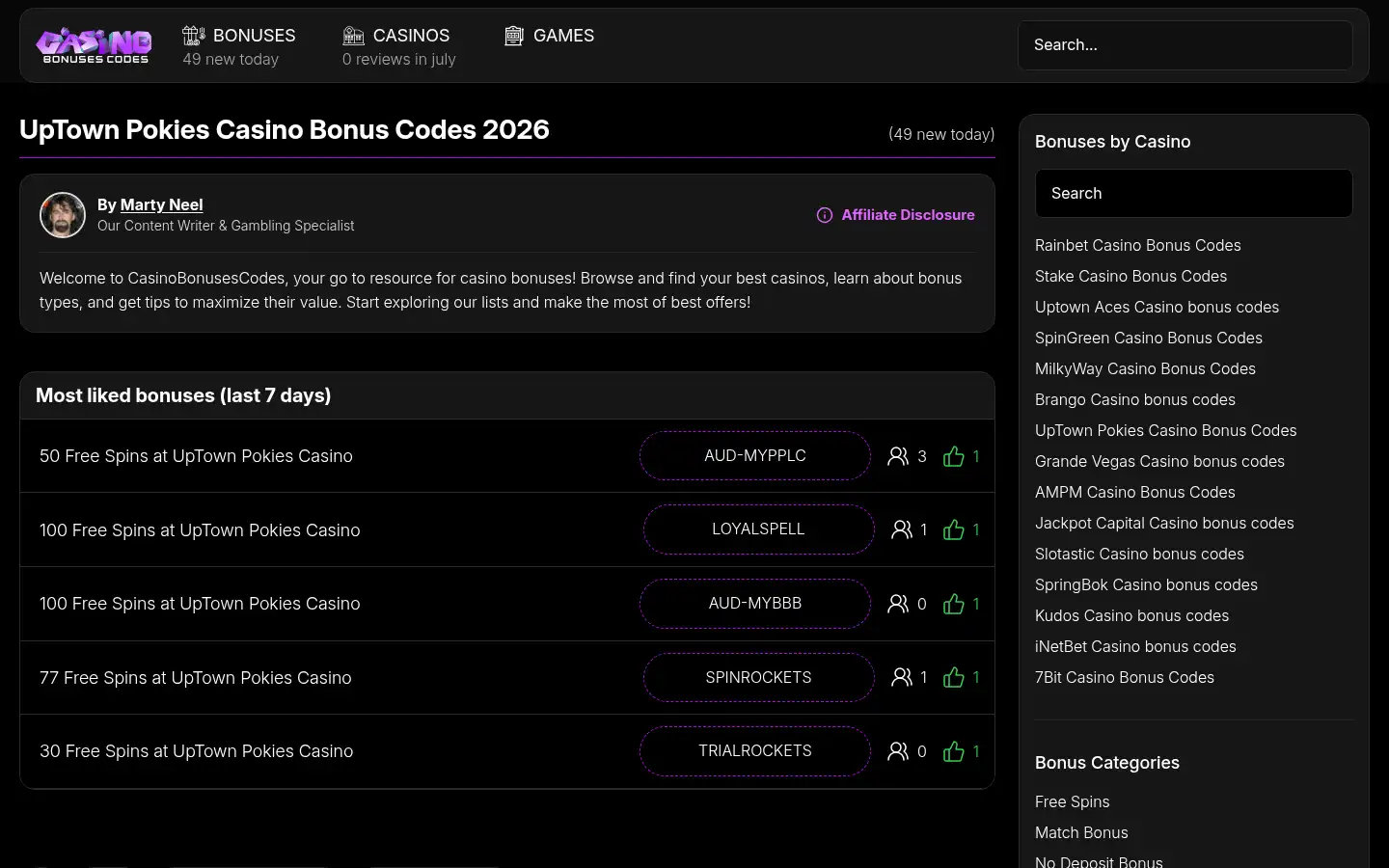Open 50 Free Spins at UpTown Pokies
This screenshot has height=868, width=1389.
pos(196,456)
